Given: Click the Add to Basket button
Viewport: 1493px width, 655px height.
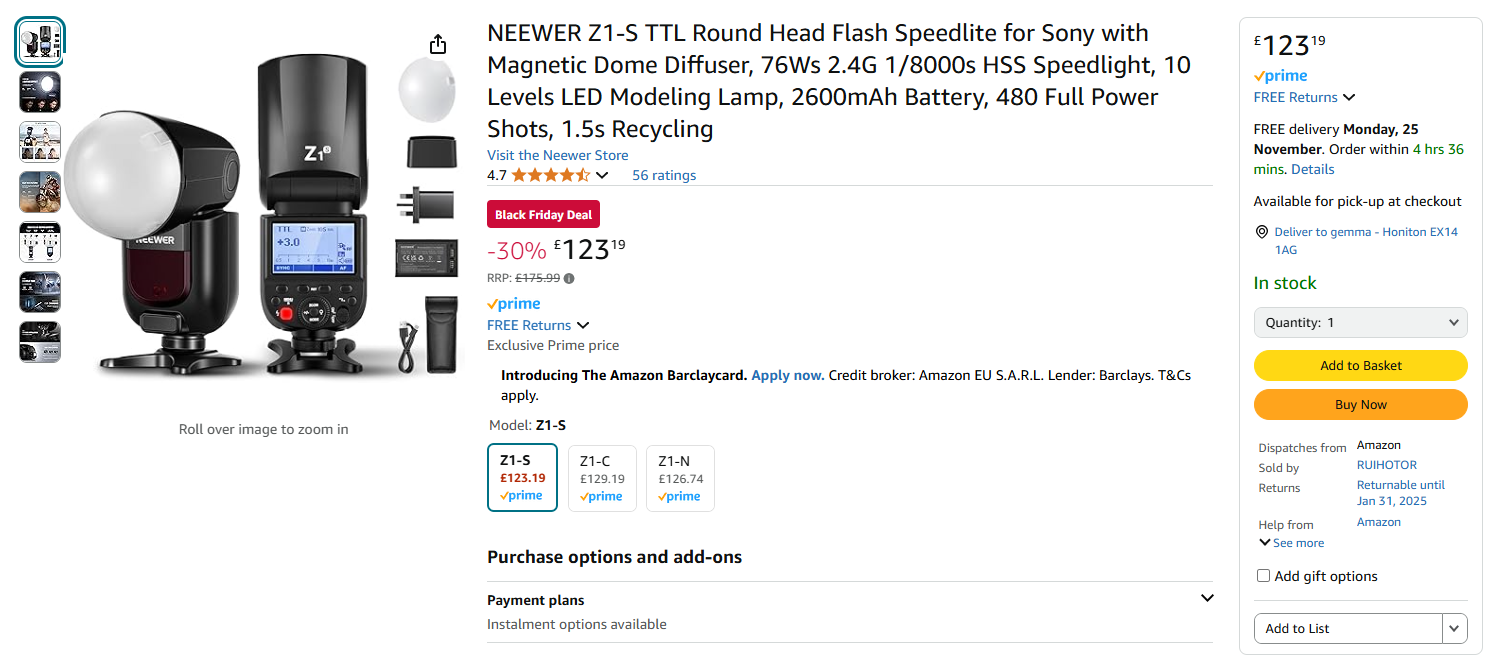Looking at the screenshot, I should [x=1360, y=365].
